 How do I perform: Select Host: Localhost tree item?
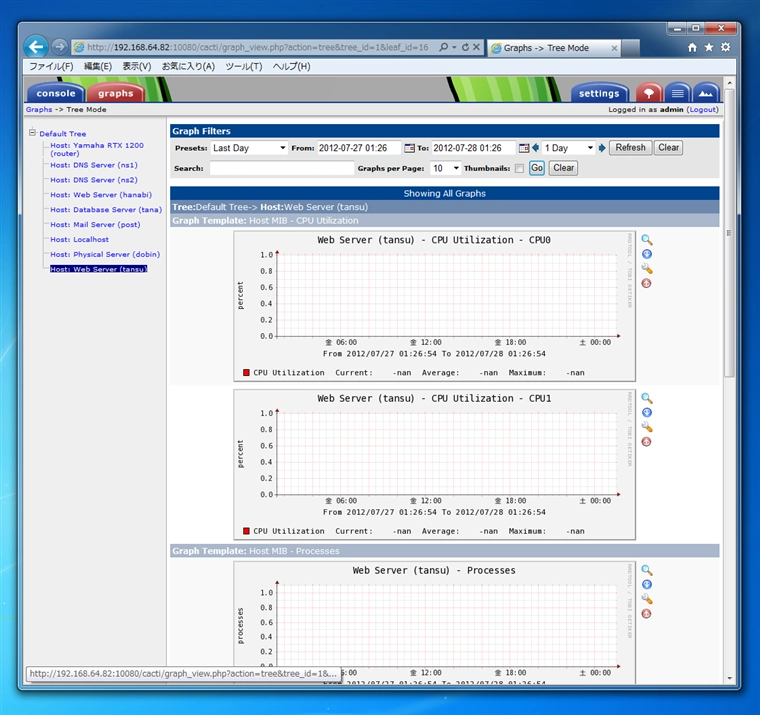(79, 239)
